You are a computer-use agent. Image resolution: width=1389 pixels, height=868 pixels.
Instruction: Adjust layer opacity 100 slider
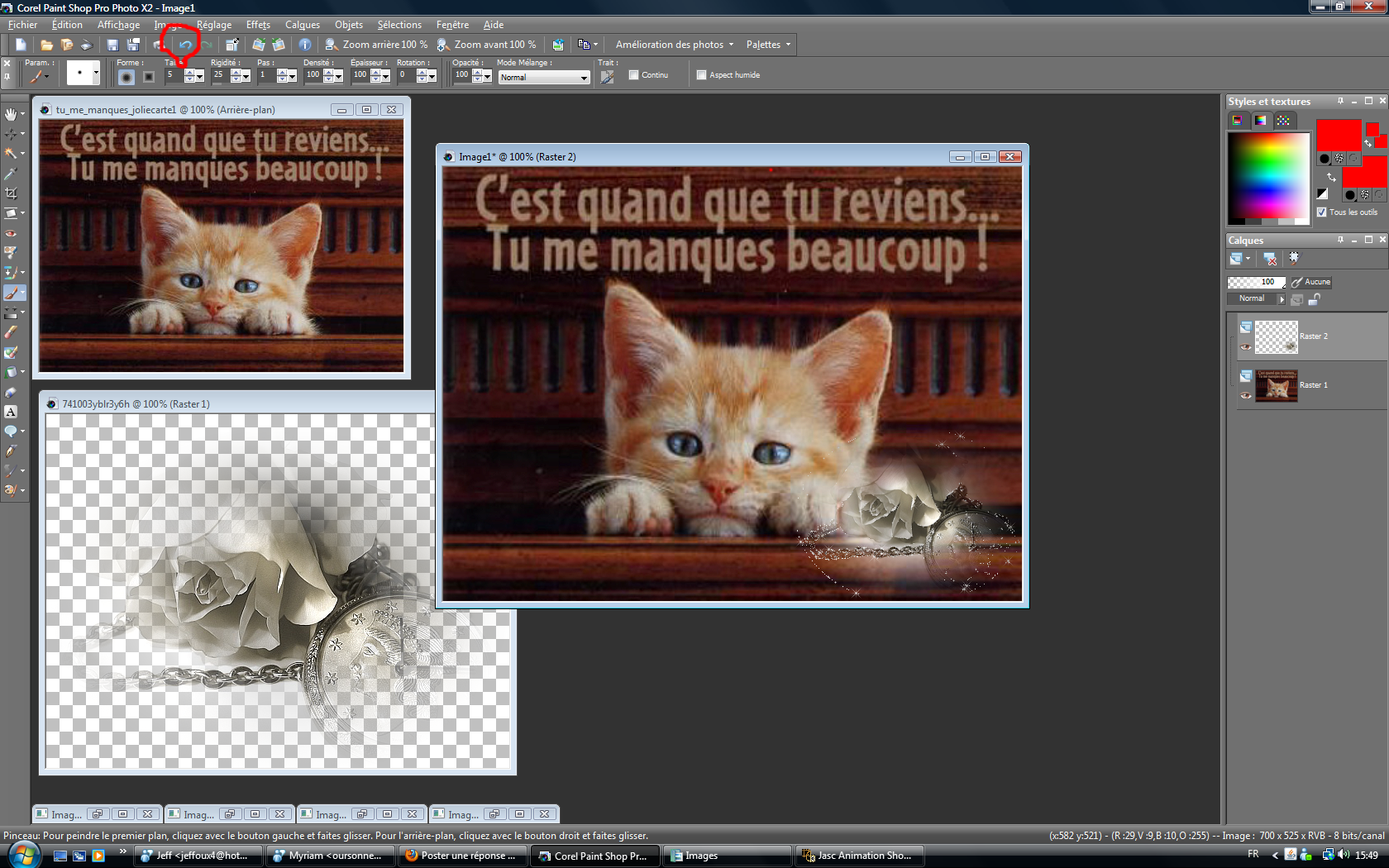point(1257,282)
